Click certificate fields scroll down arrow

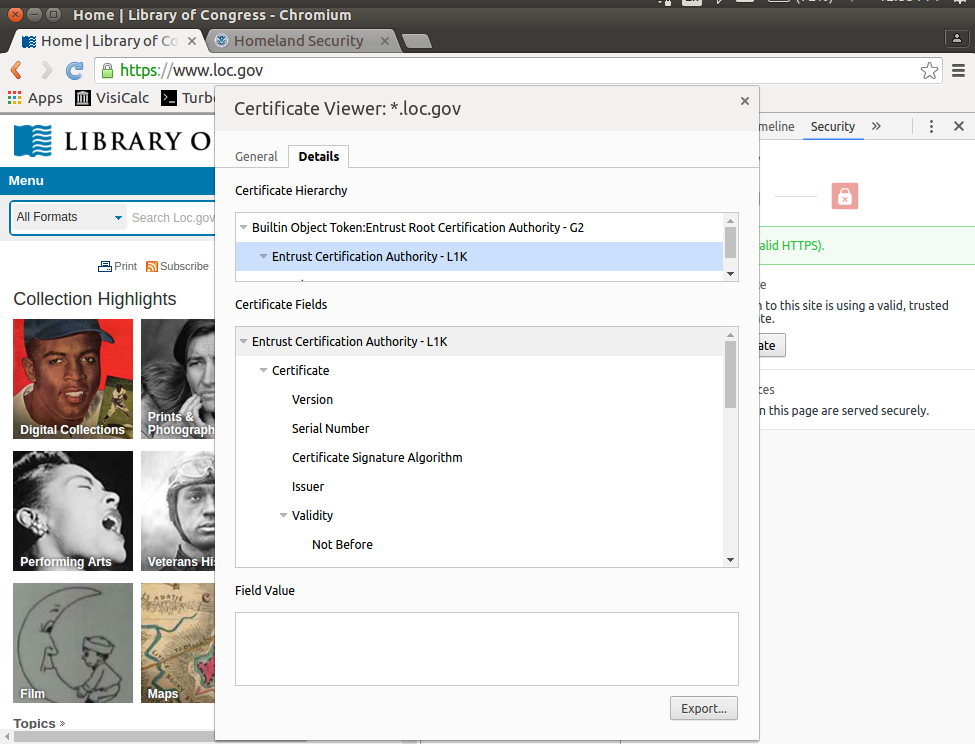click(731, 560)
